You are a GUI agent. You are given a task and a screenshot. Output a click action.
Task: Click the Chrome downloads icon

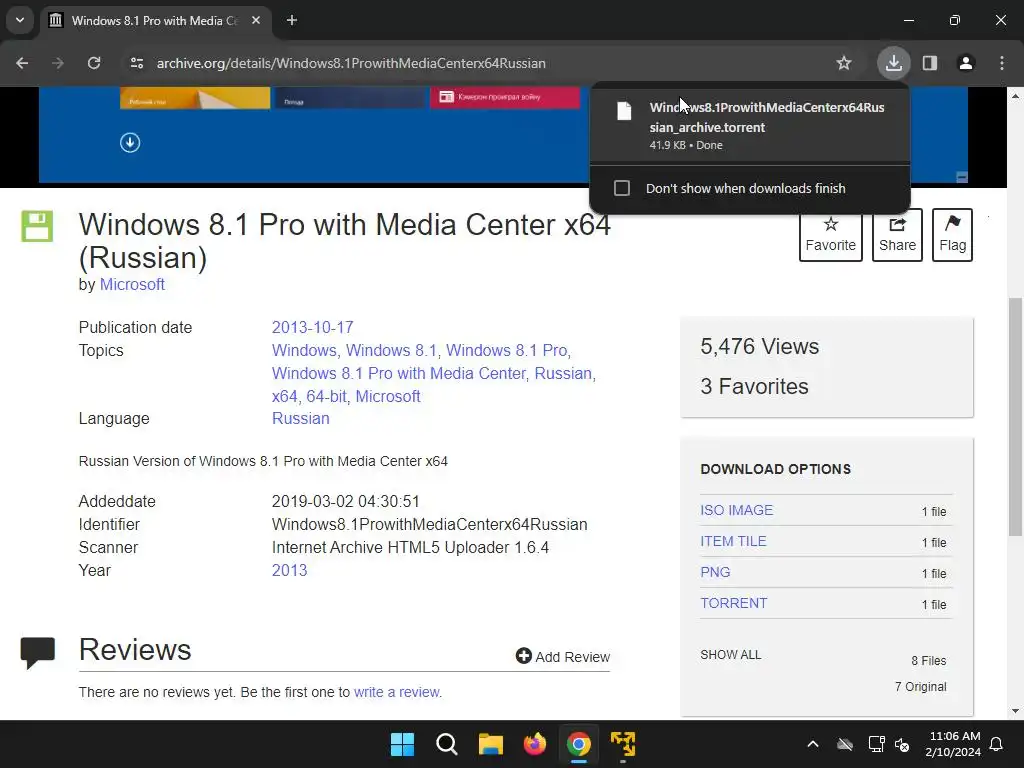[893, 63]
